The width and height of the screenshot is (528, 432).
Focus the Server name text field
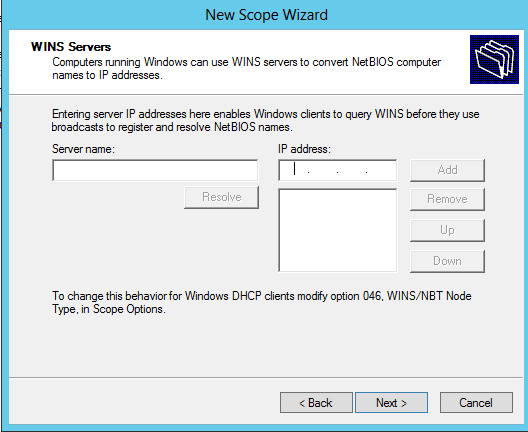coord(155,170)
